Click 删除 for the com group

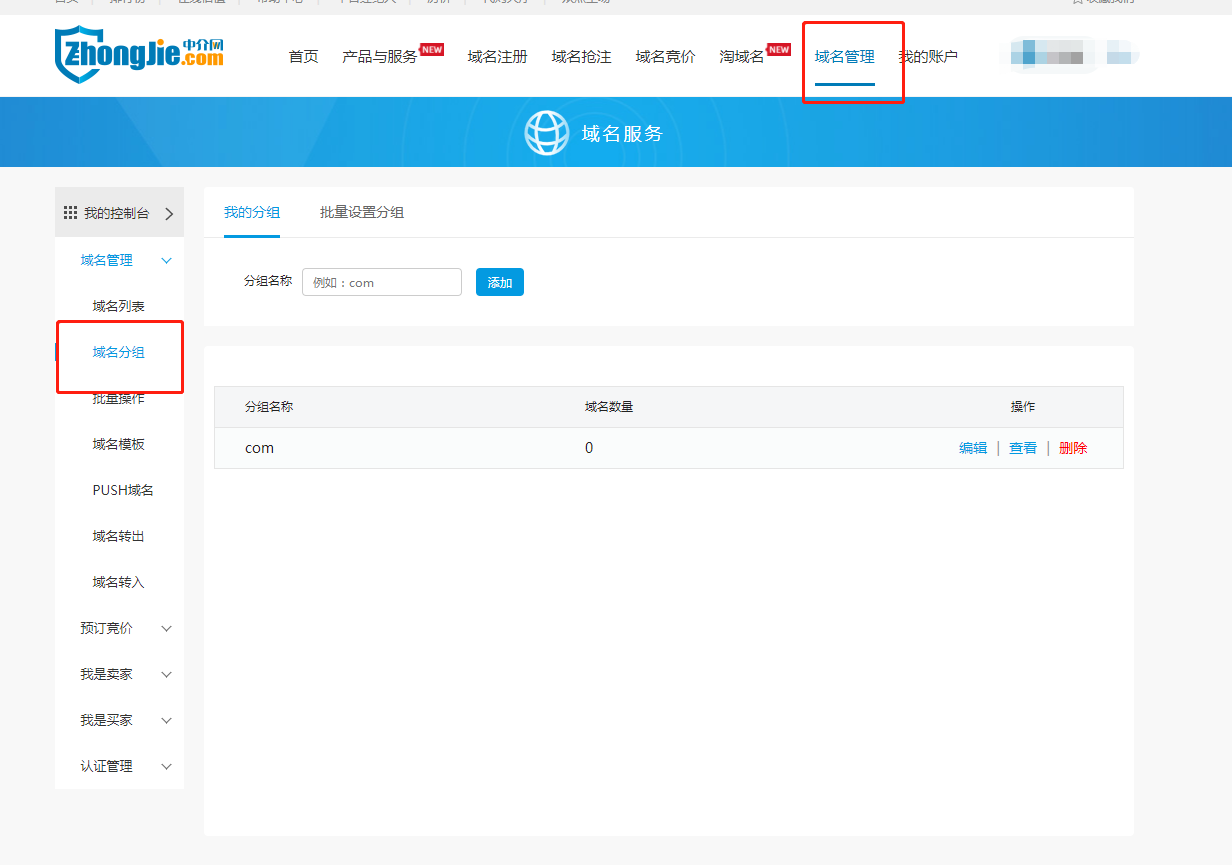[x=1073, y=448]
